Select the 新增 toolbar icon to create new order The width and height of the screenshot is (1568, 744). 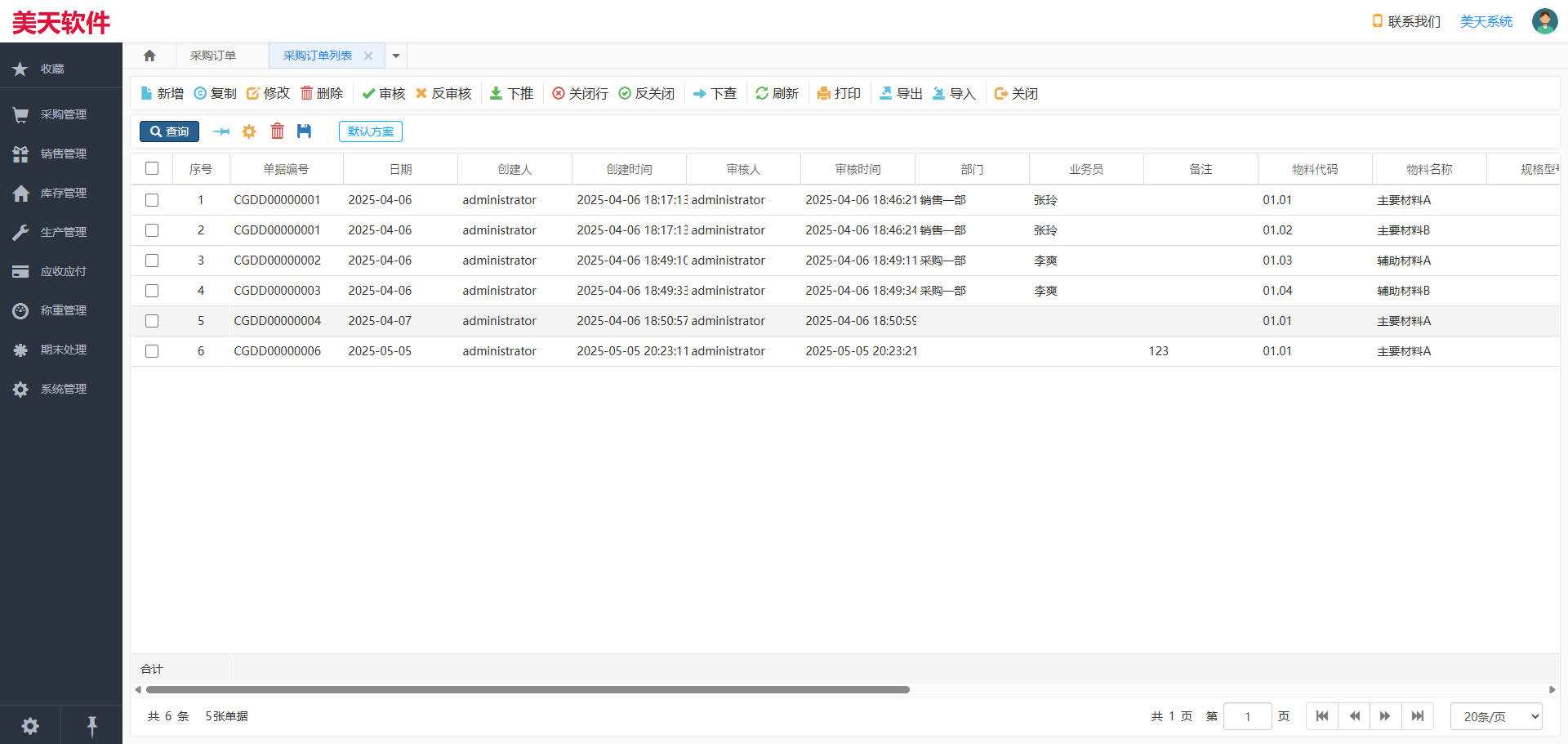pyautogui.click(x=162, y=93)
